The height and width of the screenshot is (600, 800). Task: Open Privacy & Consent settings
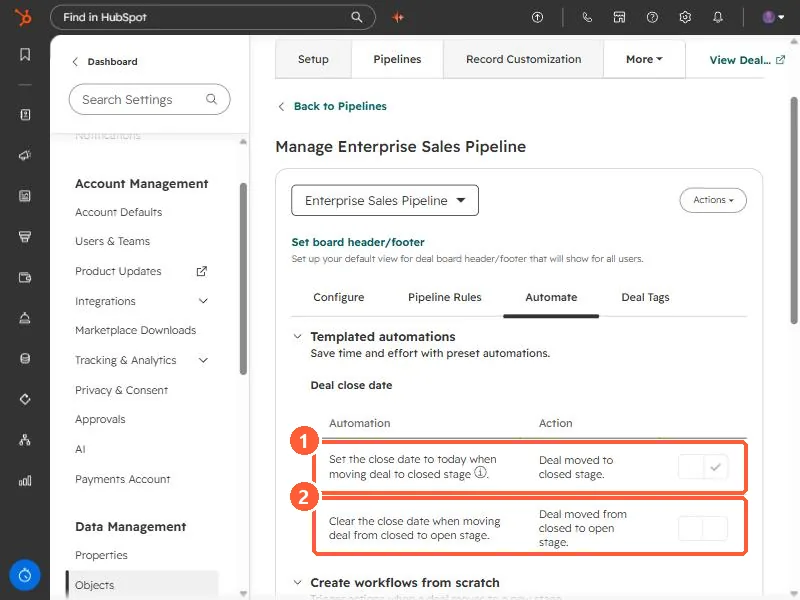click(x=121, y=390)
